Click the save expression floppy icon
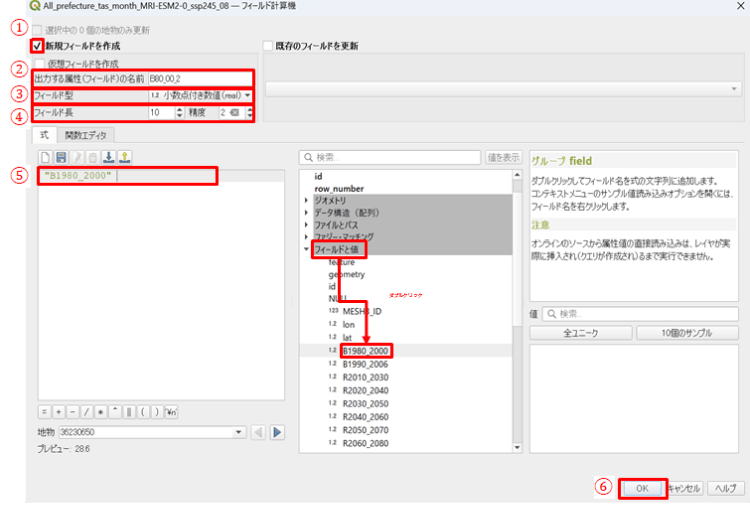The height and width of the screenshot is (506, 750). (61, 157)
